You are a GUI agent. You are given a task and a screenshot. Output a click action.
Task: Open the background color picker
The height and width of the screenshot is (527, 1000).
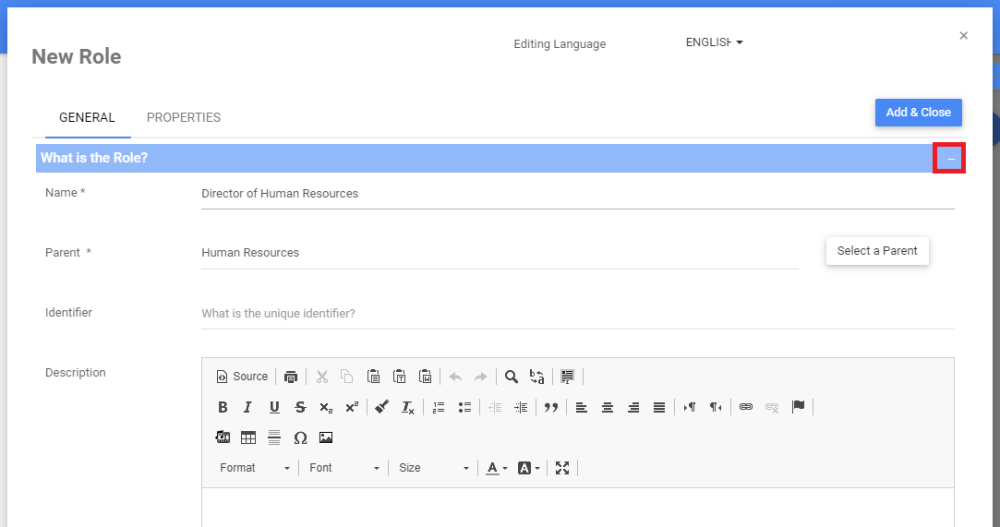coord(528,468)
